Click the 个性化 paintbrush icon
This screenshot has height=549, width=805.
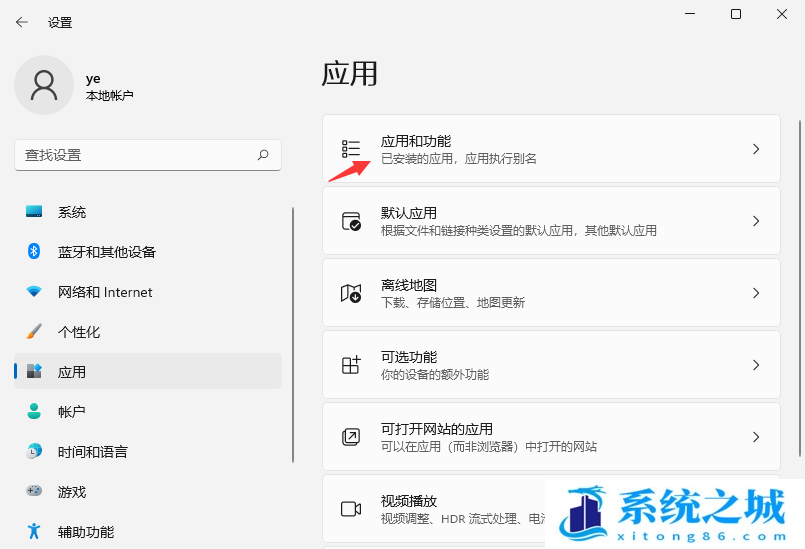pyautogui.click(x=34, y=331)
